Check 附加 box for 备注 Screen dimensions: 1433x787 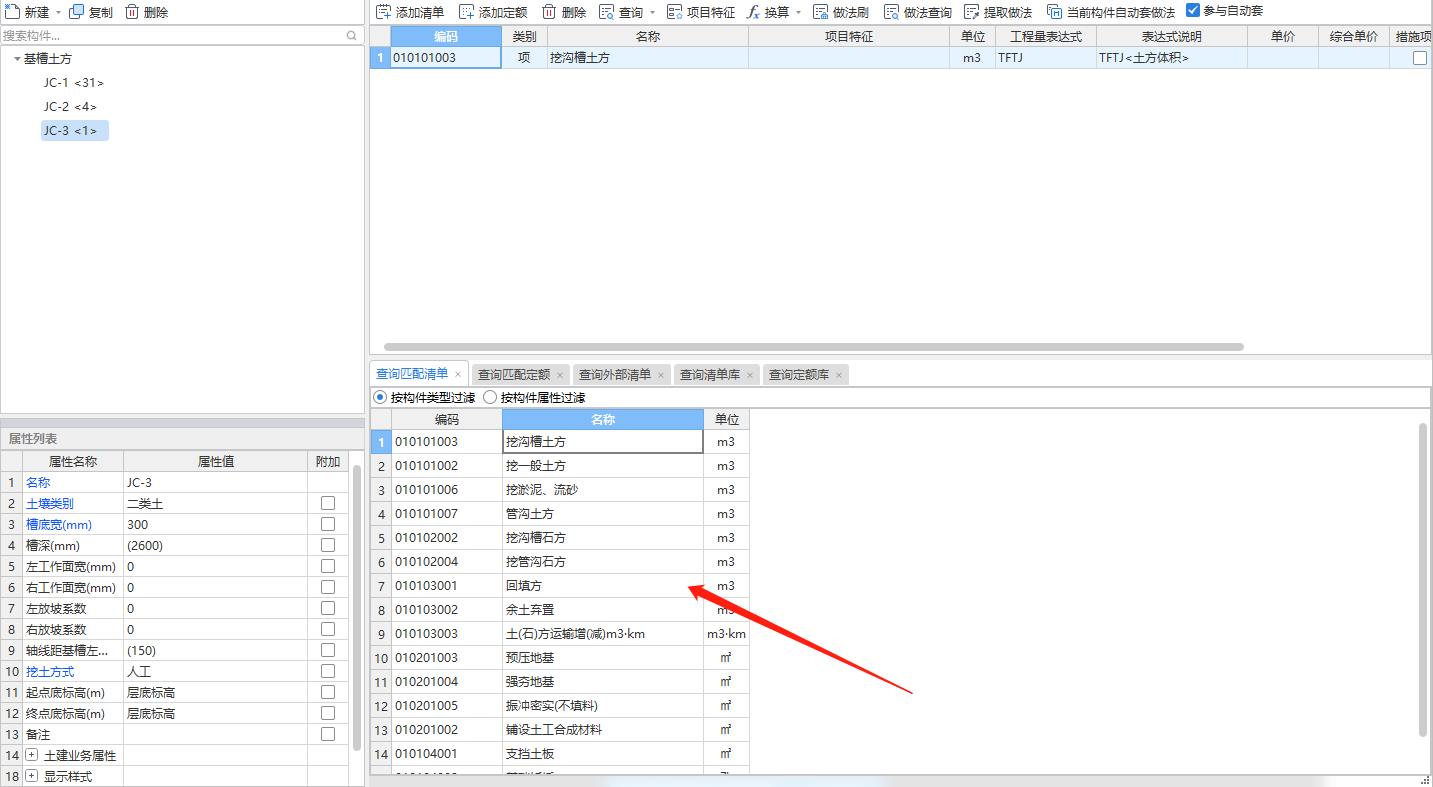coord(328,734)
